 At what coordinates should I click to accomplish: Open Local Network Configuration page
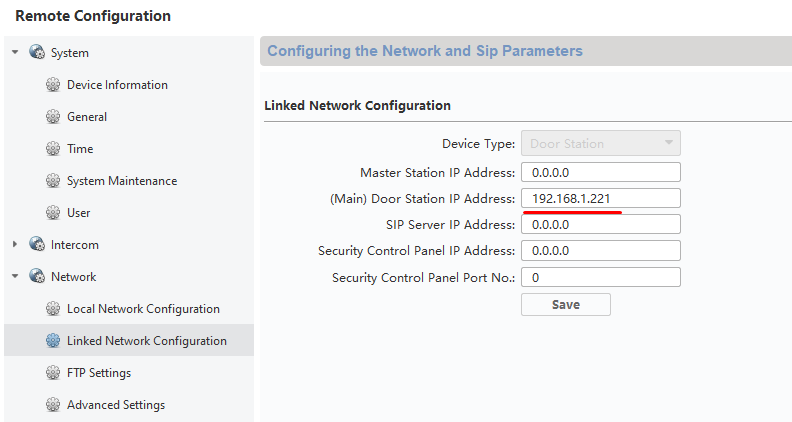click(143, 309)
